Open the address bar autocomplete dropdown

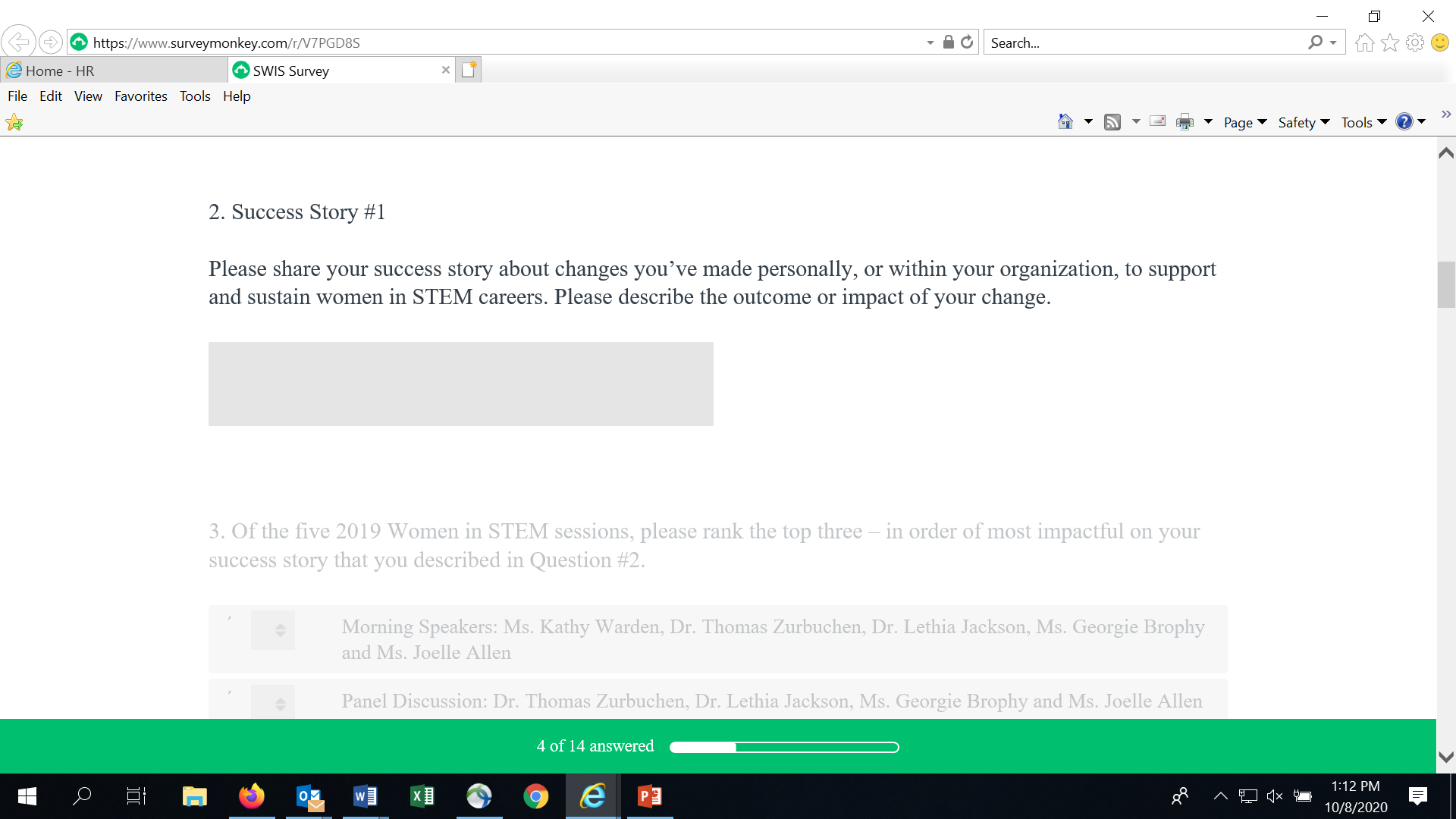[930, 42]
